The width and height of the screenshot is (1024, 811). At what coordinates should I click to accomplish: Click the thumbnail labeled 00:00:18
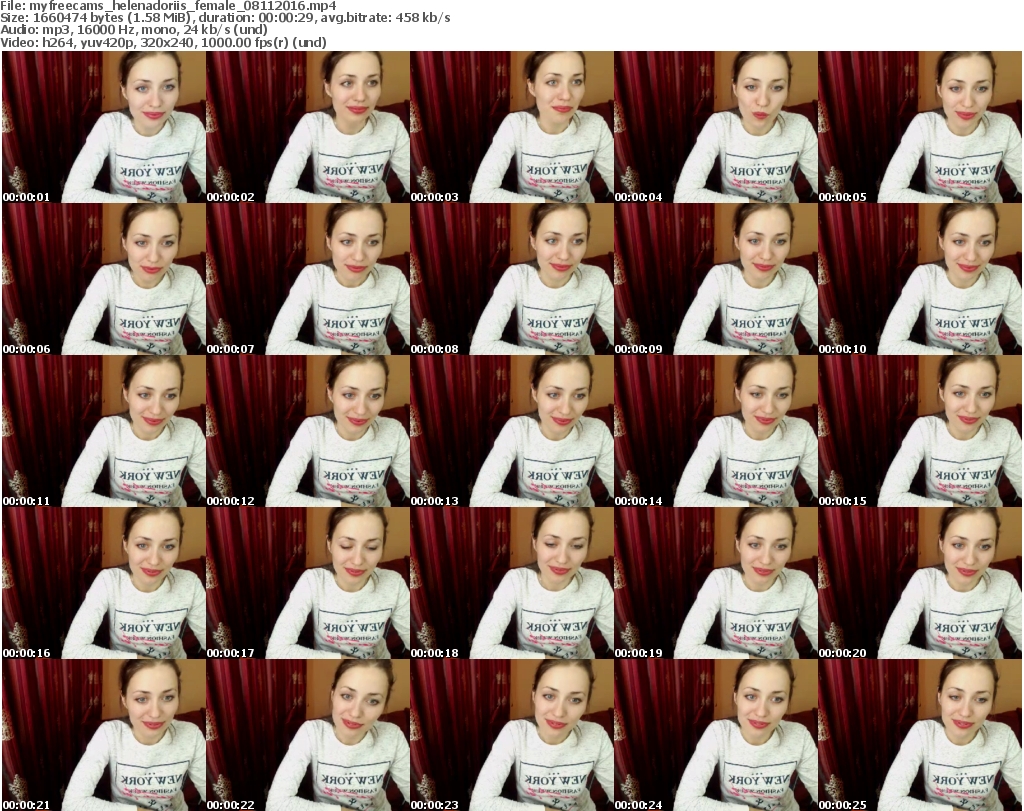[511, 583]
